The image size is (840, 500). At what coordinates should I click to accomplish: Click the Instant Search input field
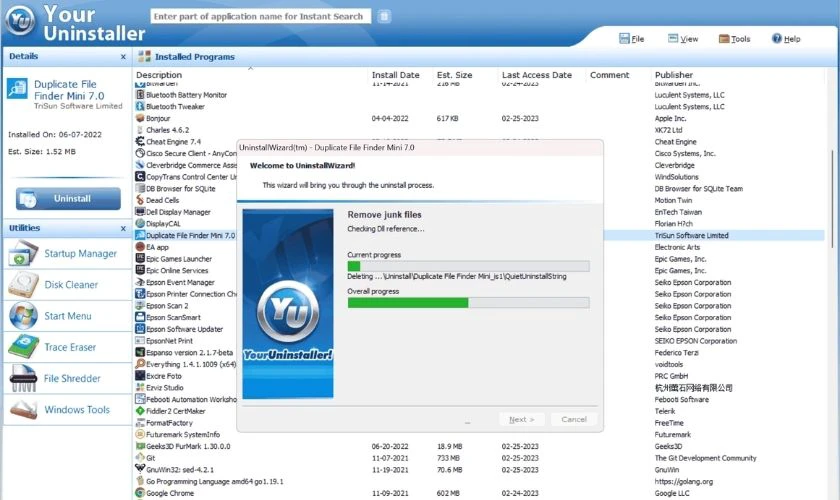click(x=260, y=17)
